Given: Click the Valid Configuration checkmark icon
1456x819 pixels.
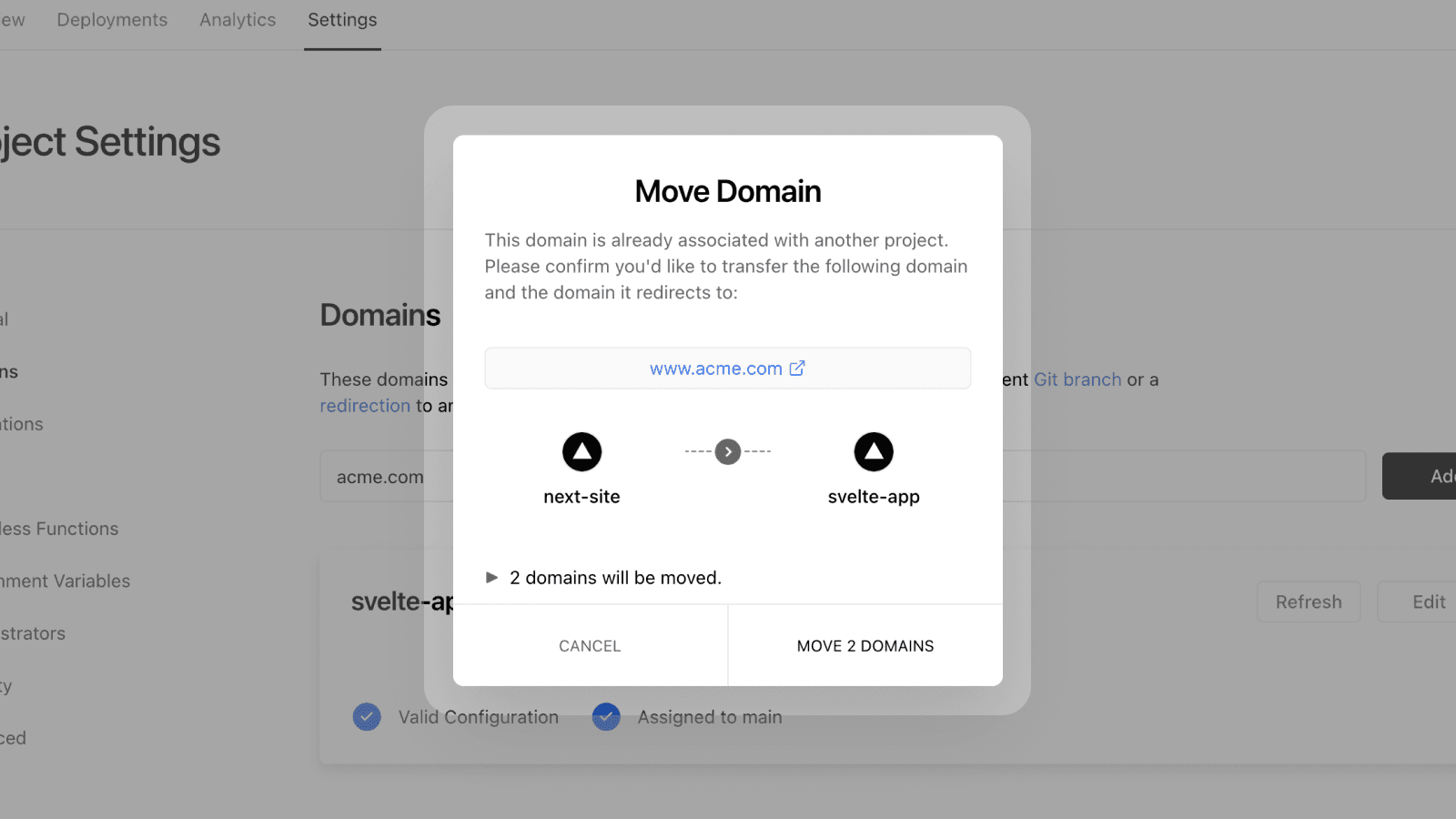Looking at the screenshot, I should pyautogui.click(x=367, y=717).
